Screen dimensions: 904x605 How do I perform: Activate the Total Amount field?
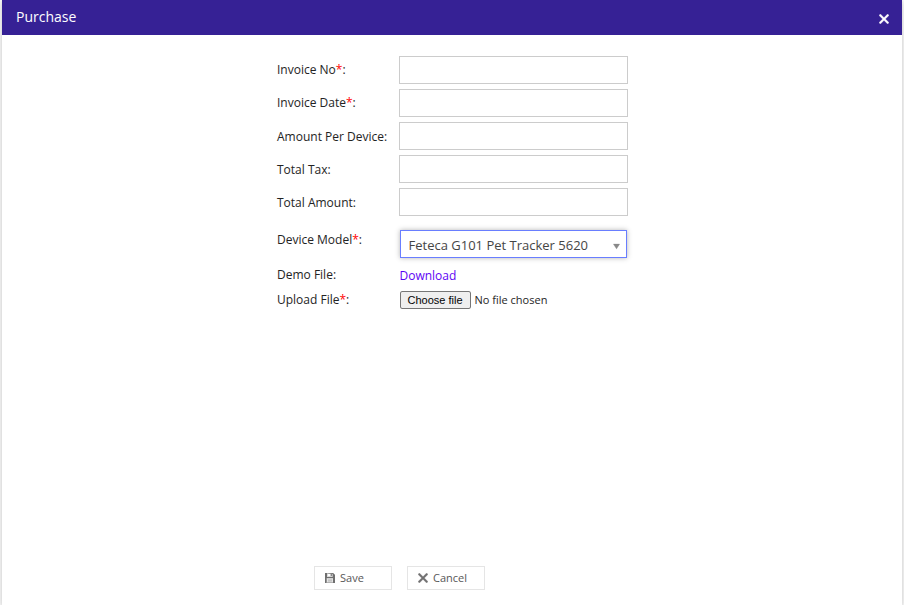(513, 202)
